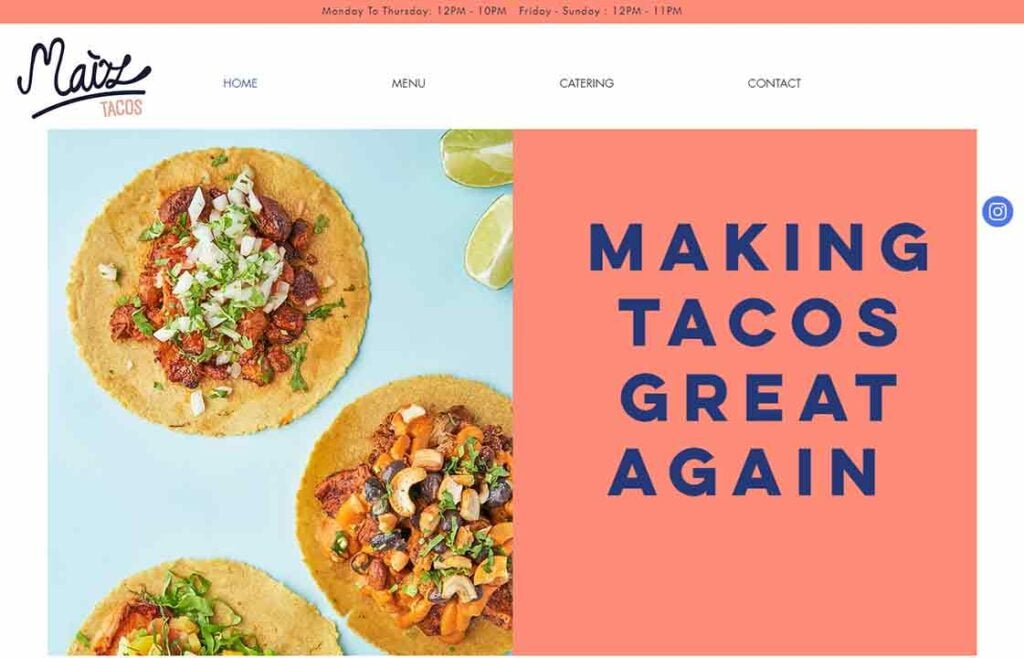The height and width of the screenshot is (658, 1024).
Task: Click the upper lime wedge in the photo
Action: (477, 157)
